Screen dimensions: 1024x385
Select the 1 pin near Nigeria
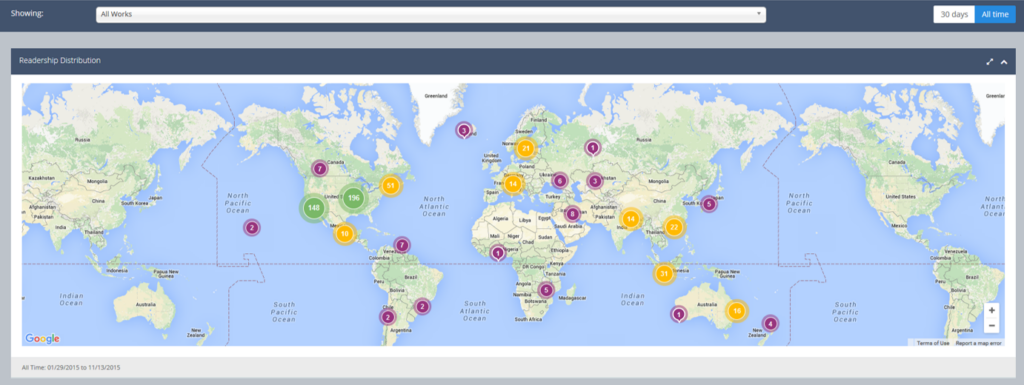click(x=498, y=253)
